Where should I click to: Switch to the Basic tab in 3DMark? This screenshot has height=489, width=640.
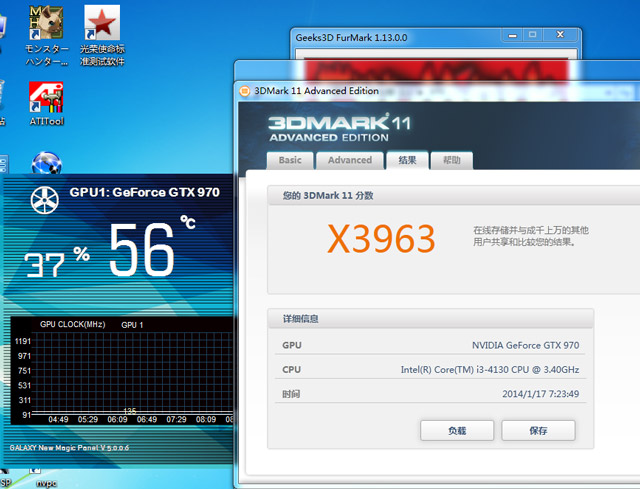coord(290,160)
